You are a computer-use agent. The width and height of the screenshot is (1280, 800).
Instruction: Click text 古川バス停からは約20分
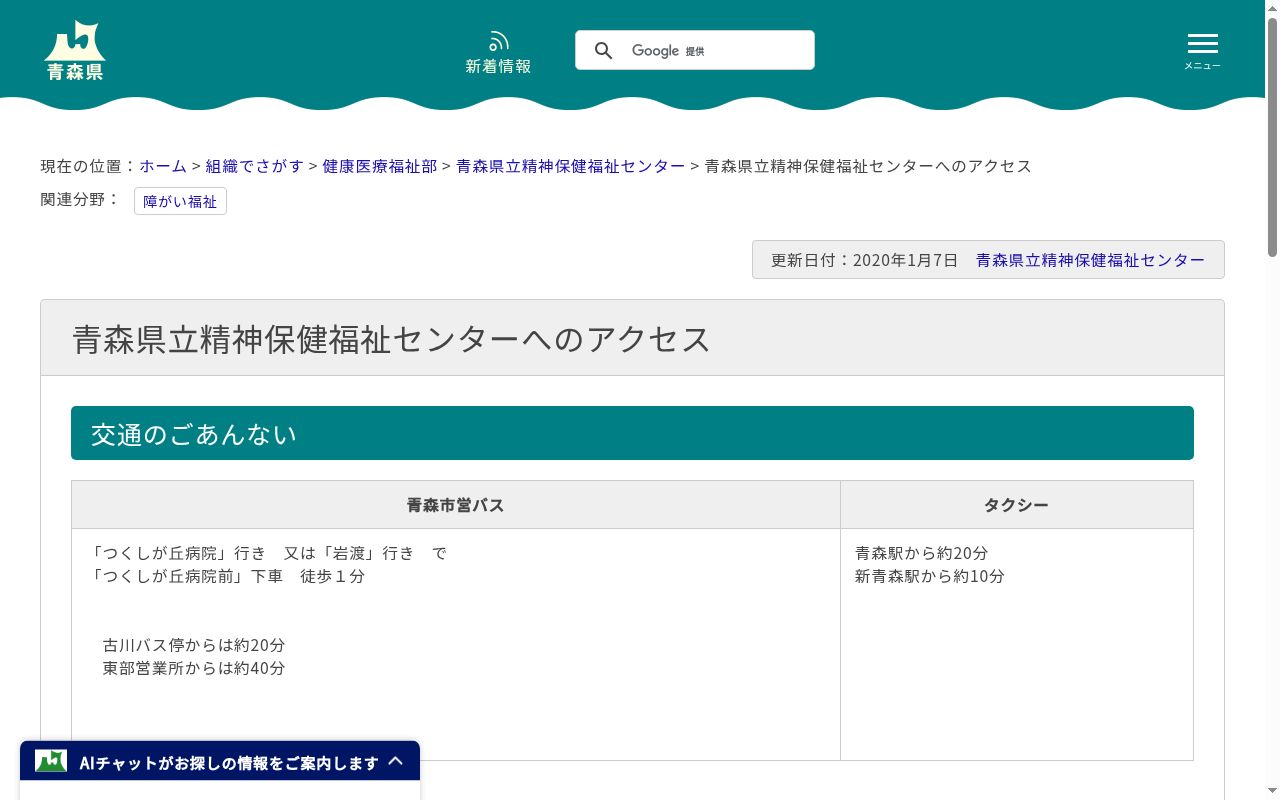pyautogui.click(x=194, y=645)
